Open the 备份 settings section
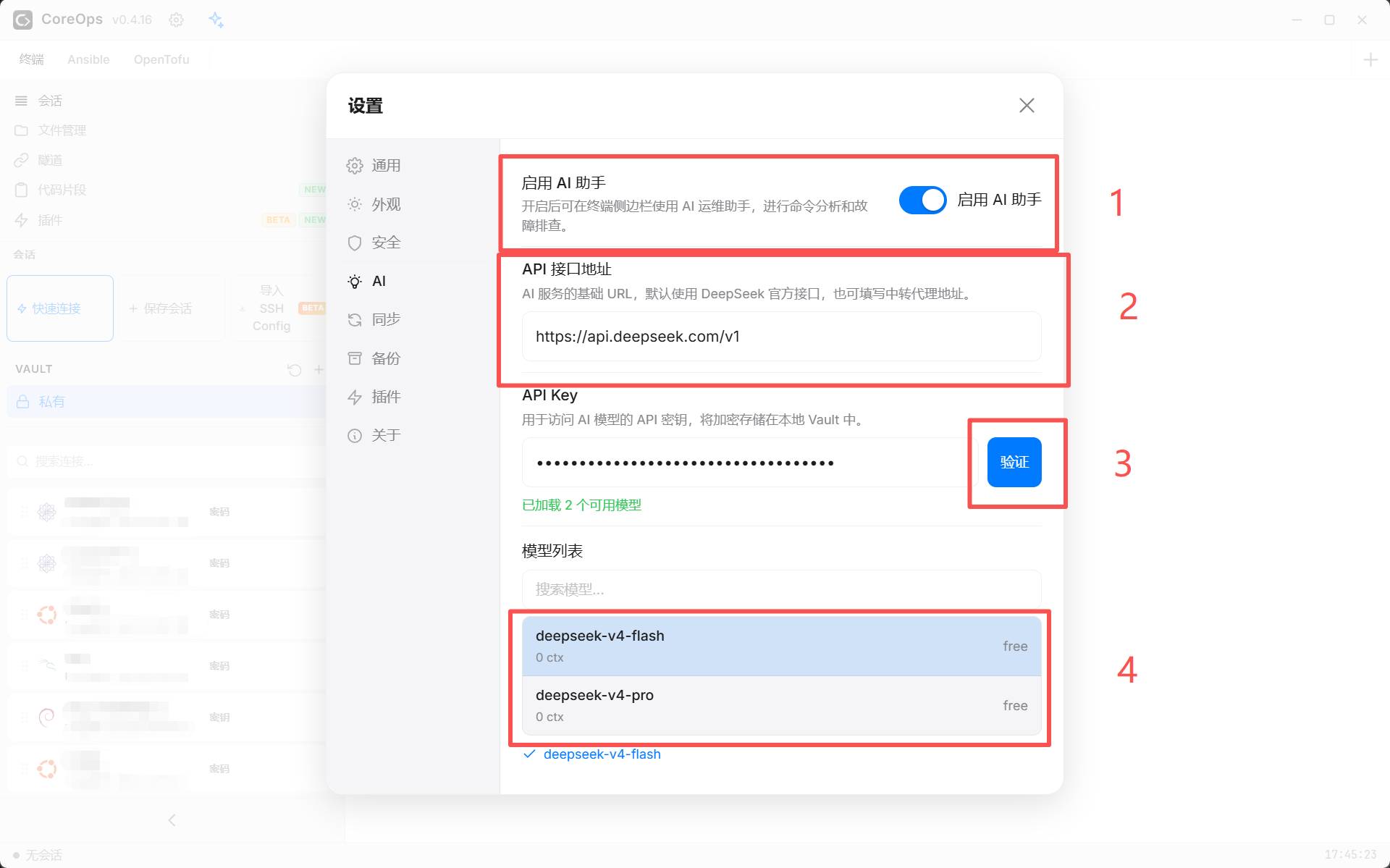 pos(413,358)
